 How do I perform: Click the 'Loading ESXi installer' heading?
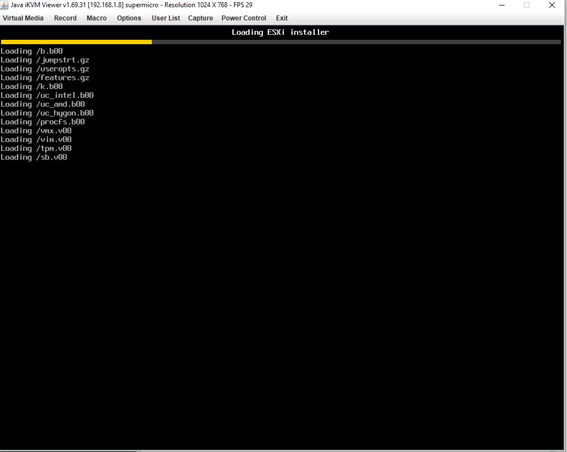[280, 32]
